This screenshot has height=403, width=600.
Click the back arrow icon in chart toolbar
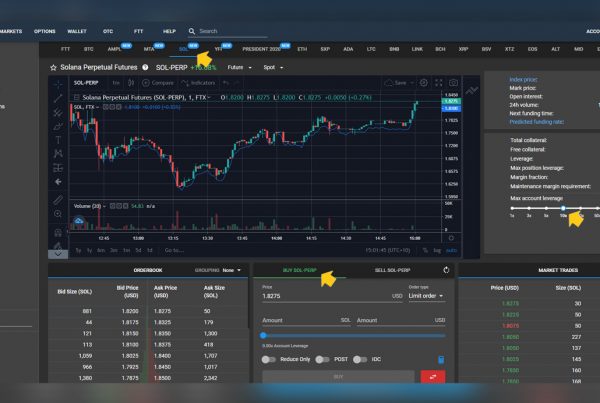pos(58,182)
